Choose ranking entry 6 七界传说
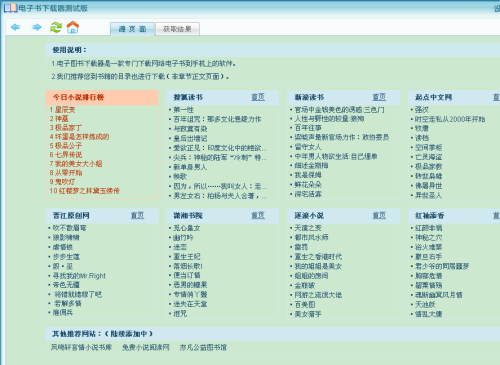 (x=66, y=155)
